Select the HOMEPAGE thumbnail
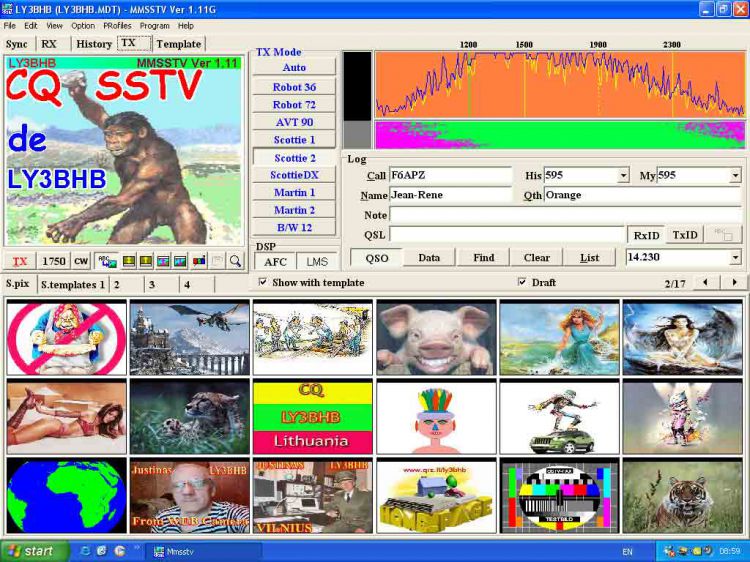The height and width of the screenshot is (562, 750). coord(436,496)
